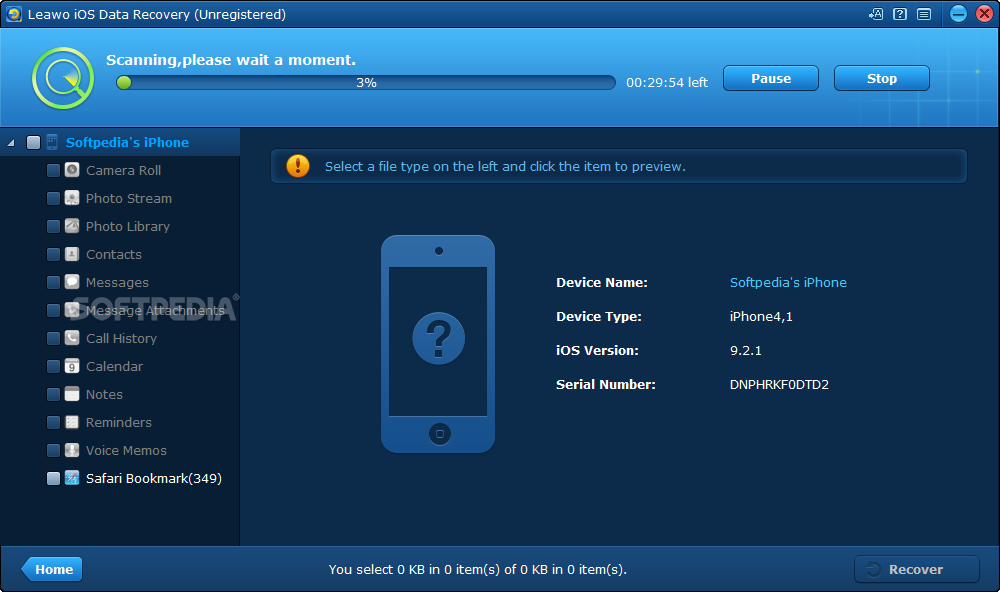Check the Voice Memos checkbox
Image resolution: width=1000 pixels, height=592 pixels.
click(x=54, y=450)
